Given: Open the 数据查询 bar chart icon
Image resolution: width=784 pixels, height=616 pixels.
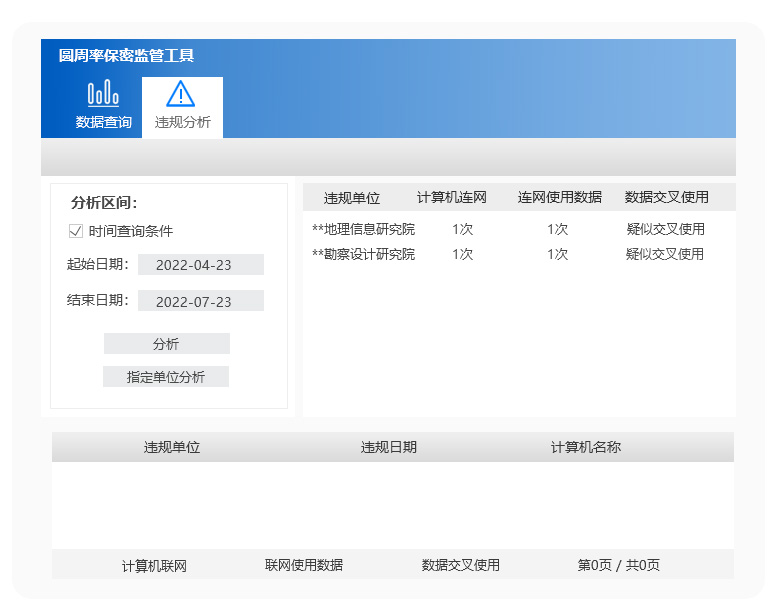Looking at the screenshot, I should click(103, 93).
